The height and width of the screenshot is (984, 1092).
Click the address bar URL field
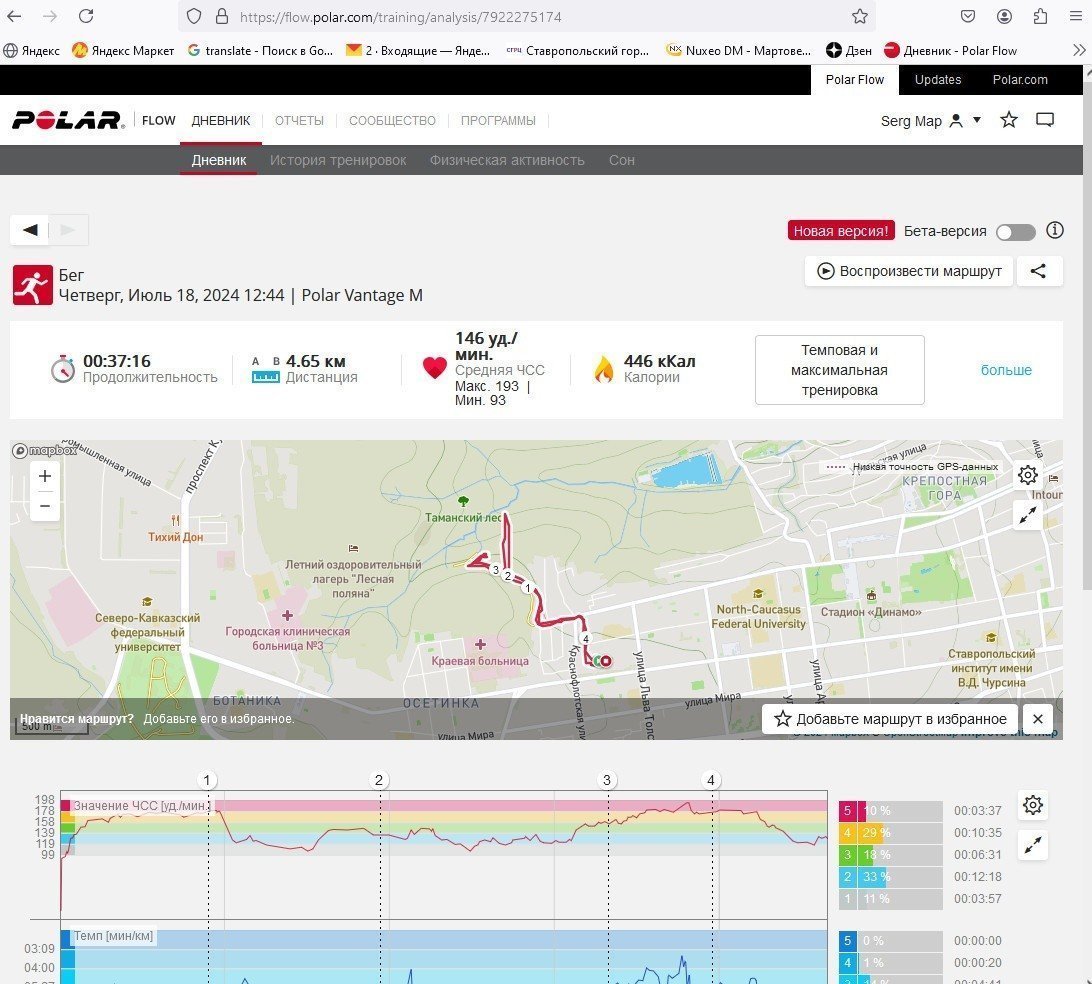[527, 17]
